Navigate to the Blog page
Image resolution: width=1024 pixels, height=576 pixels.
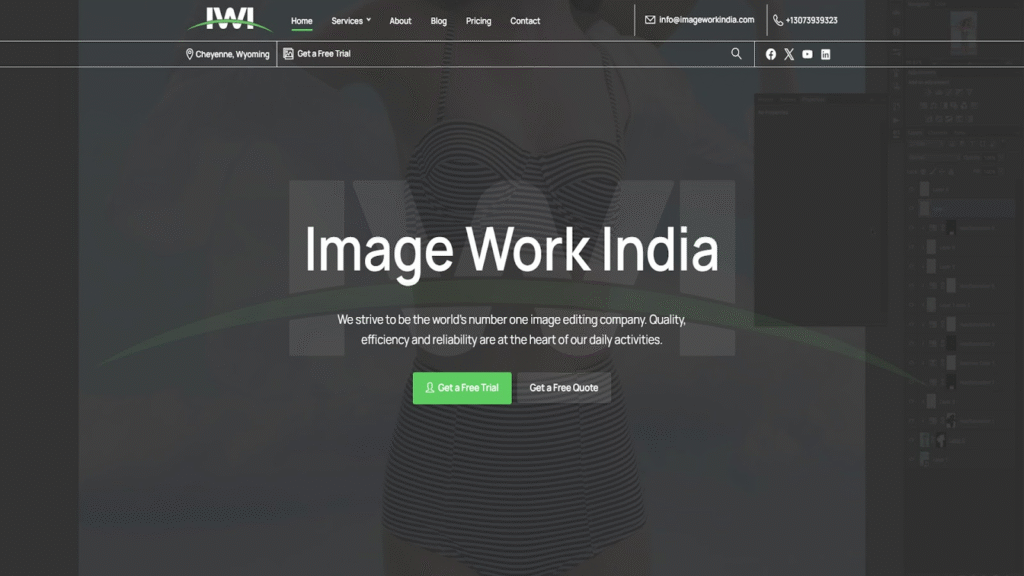(x=439, y=21)
